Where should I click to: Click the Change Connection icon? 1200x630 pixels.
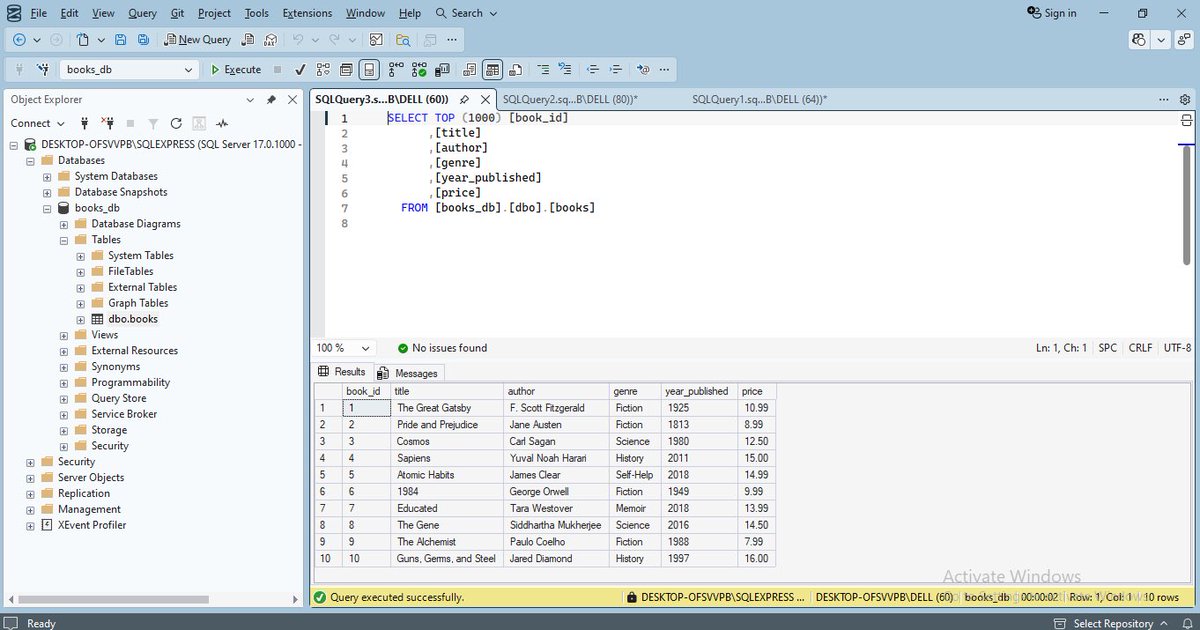coord(43,70)
